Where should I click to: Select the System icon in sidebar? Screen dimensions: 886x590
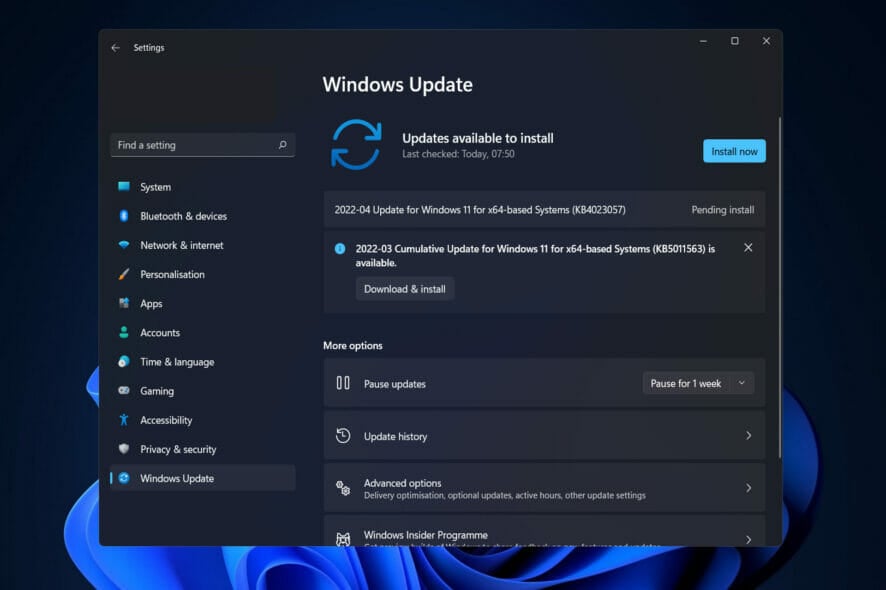126,187
